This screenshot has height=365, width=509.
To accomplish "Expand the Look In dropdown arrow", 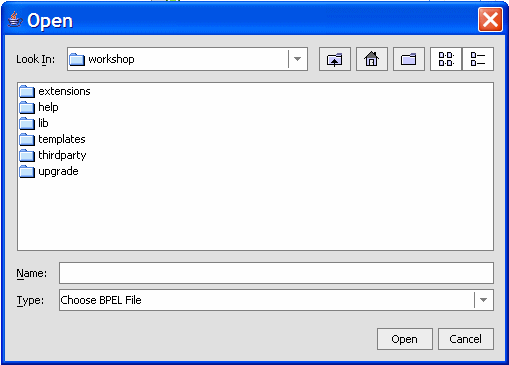I will point(297,59).
